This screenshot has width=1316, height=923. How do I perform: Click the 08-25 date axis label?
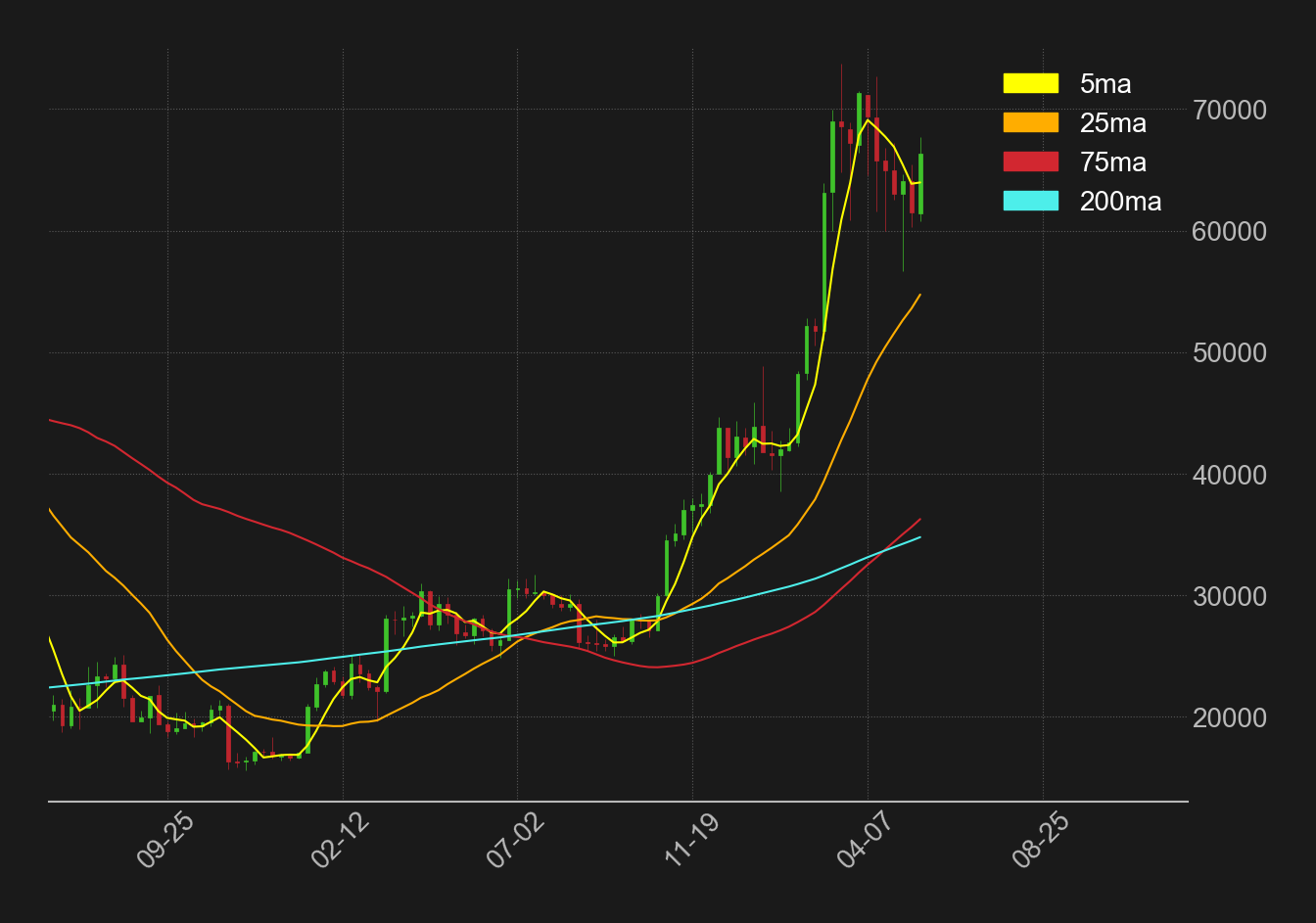coord(1039,840)
